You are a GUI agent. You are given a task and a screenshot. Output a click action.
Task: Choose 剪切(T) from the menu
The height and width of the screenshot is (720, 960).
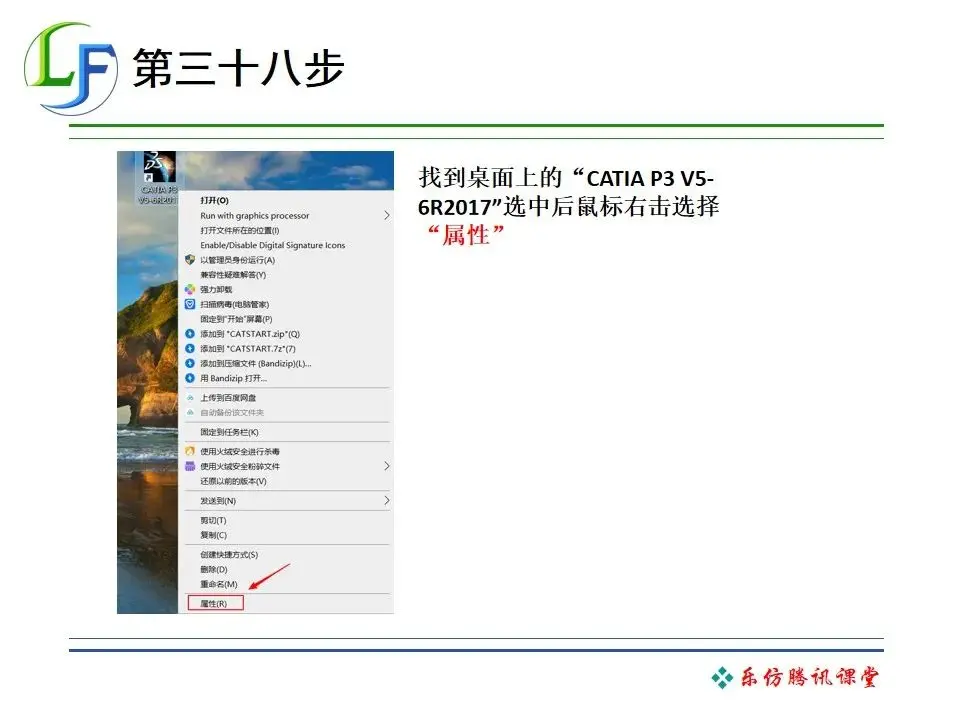click(x=213, y=520)
